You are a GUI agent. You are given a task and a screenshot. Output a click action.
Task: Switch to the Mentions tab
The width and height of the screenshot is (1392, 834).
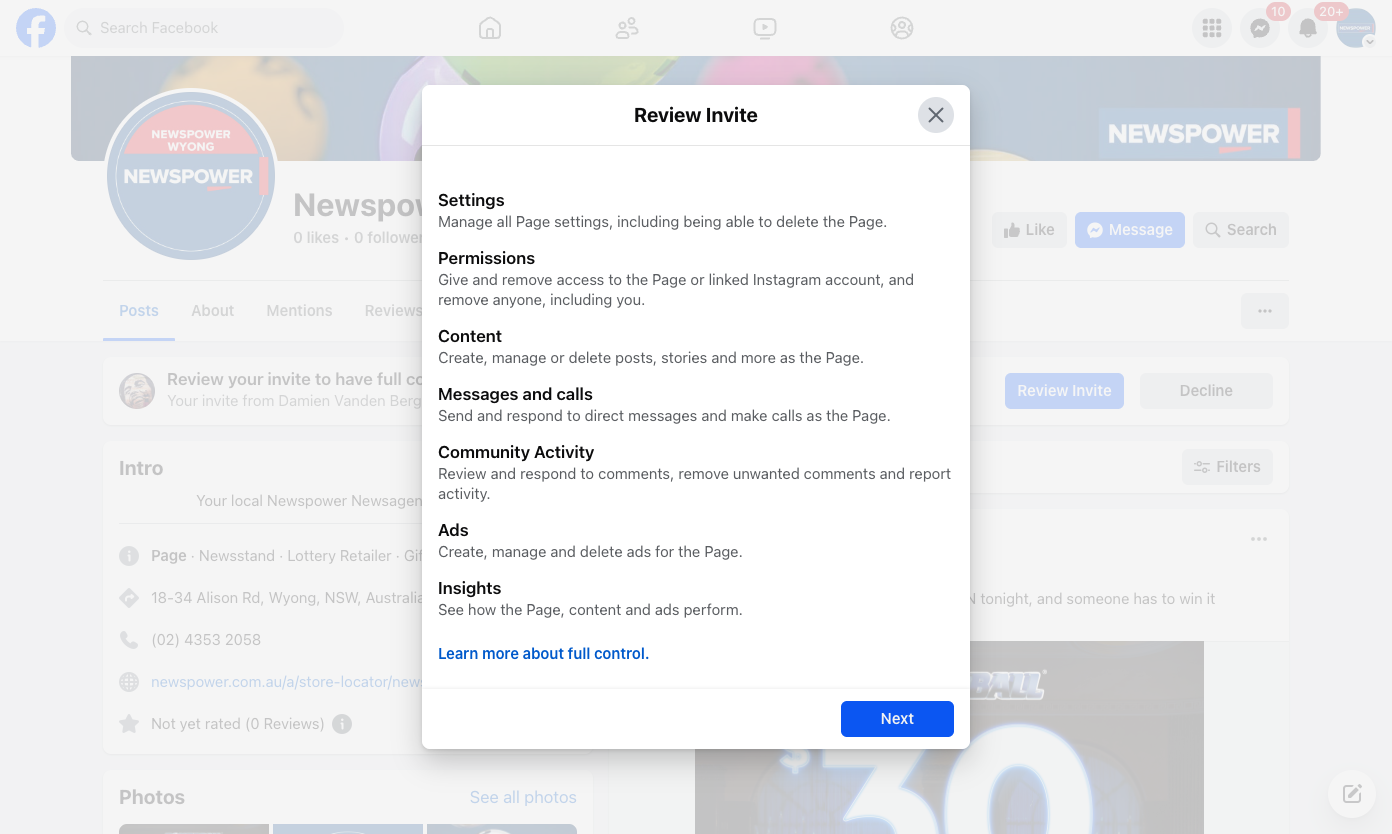click(x=299, y=311)
